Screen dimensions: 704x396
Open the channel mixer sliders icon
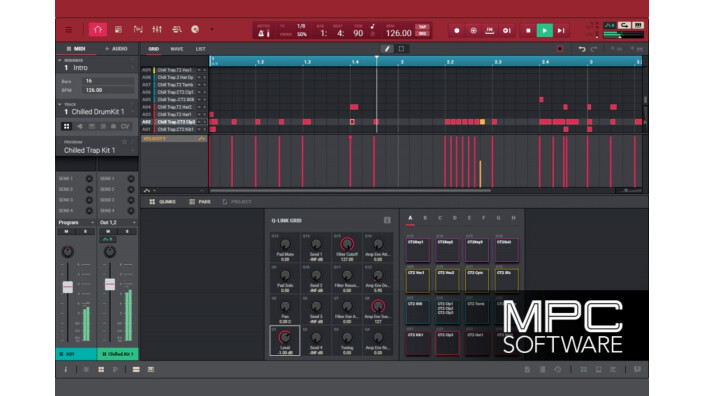pos(157,30)
